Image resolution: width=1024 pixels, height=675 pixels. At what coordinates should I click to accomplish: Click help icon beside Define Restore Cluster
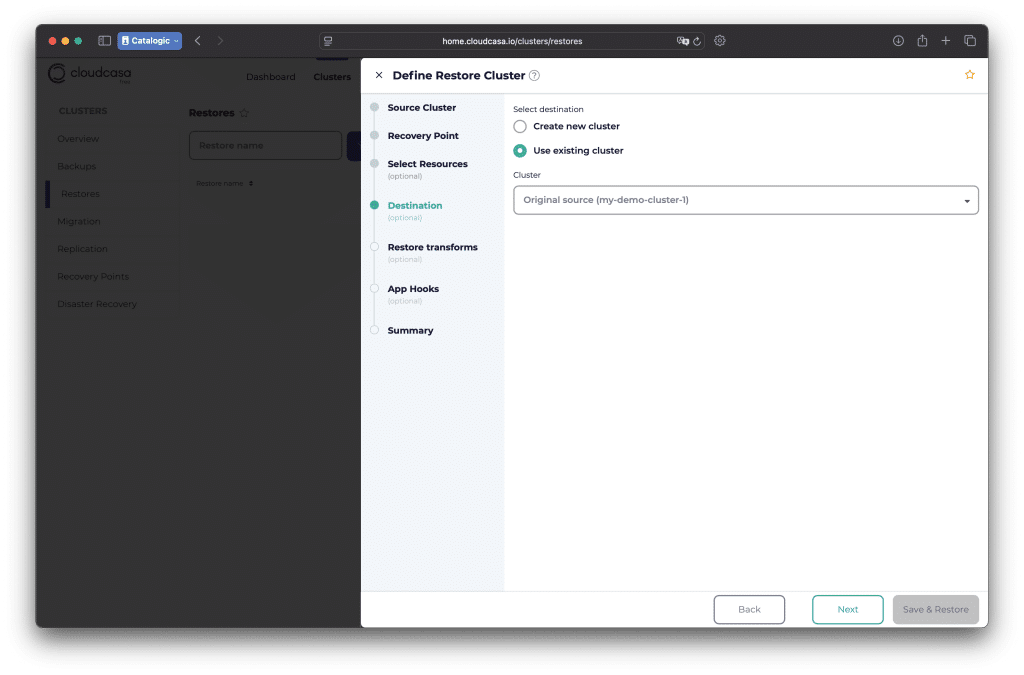point(534,75)
